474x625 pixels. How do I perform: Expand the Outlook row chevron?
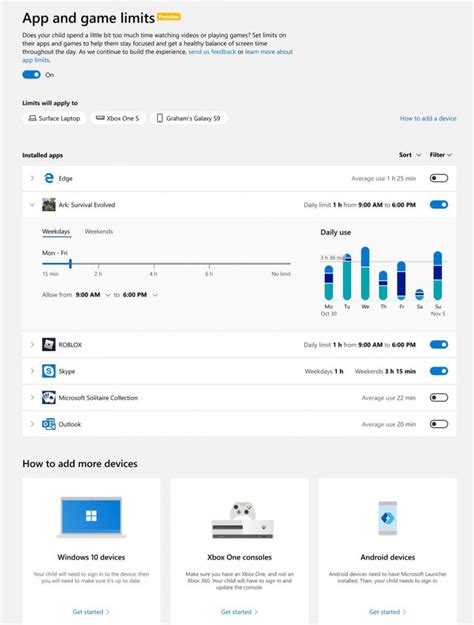point(32,424)
